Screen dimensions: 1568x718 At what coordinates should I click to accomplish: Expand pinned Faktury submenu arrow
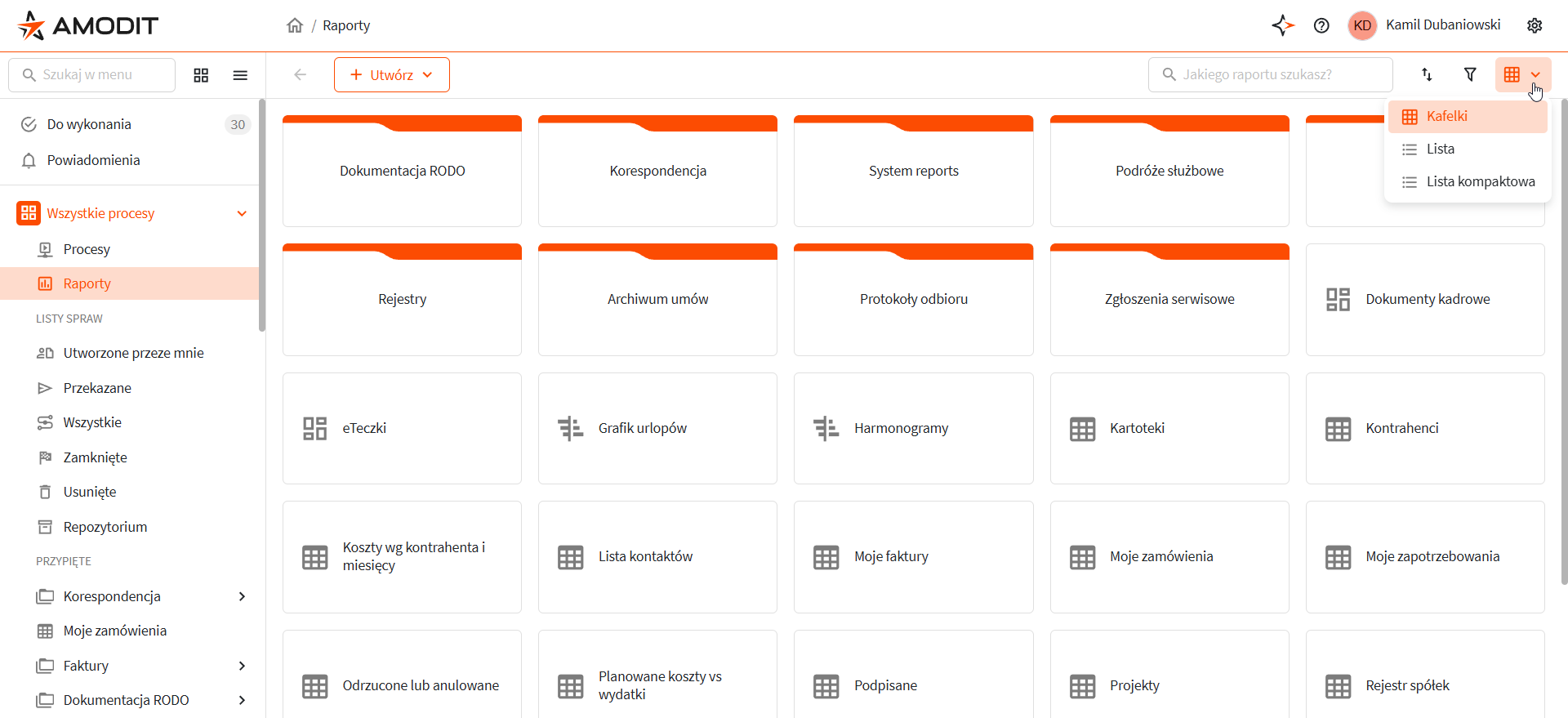pos(242,666)
